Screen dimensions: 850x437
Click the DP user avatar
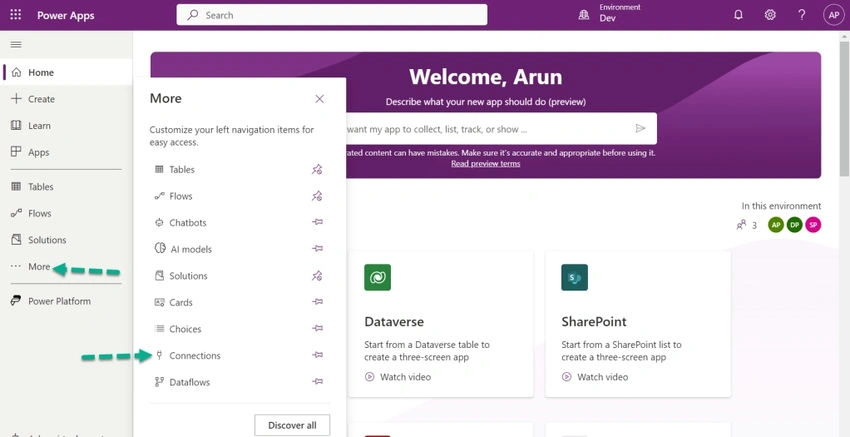coord(795,224)
